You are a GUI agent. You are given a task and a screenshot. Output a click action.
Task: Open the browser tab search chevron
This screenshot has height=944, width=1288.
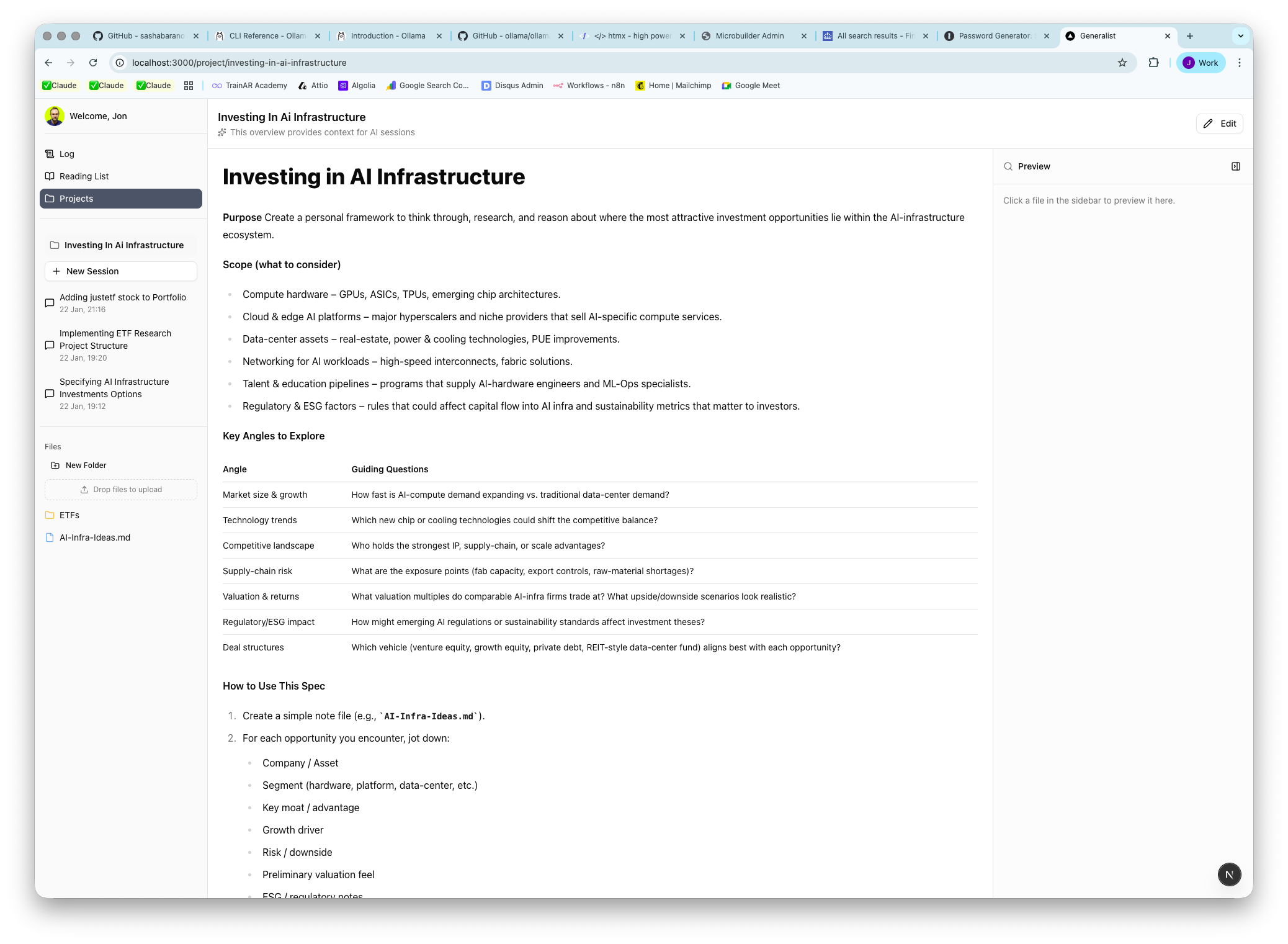pyautogui.click(x=1240, y=36)
